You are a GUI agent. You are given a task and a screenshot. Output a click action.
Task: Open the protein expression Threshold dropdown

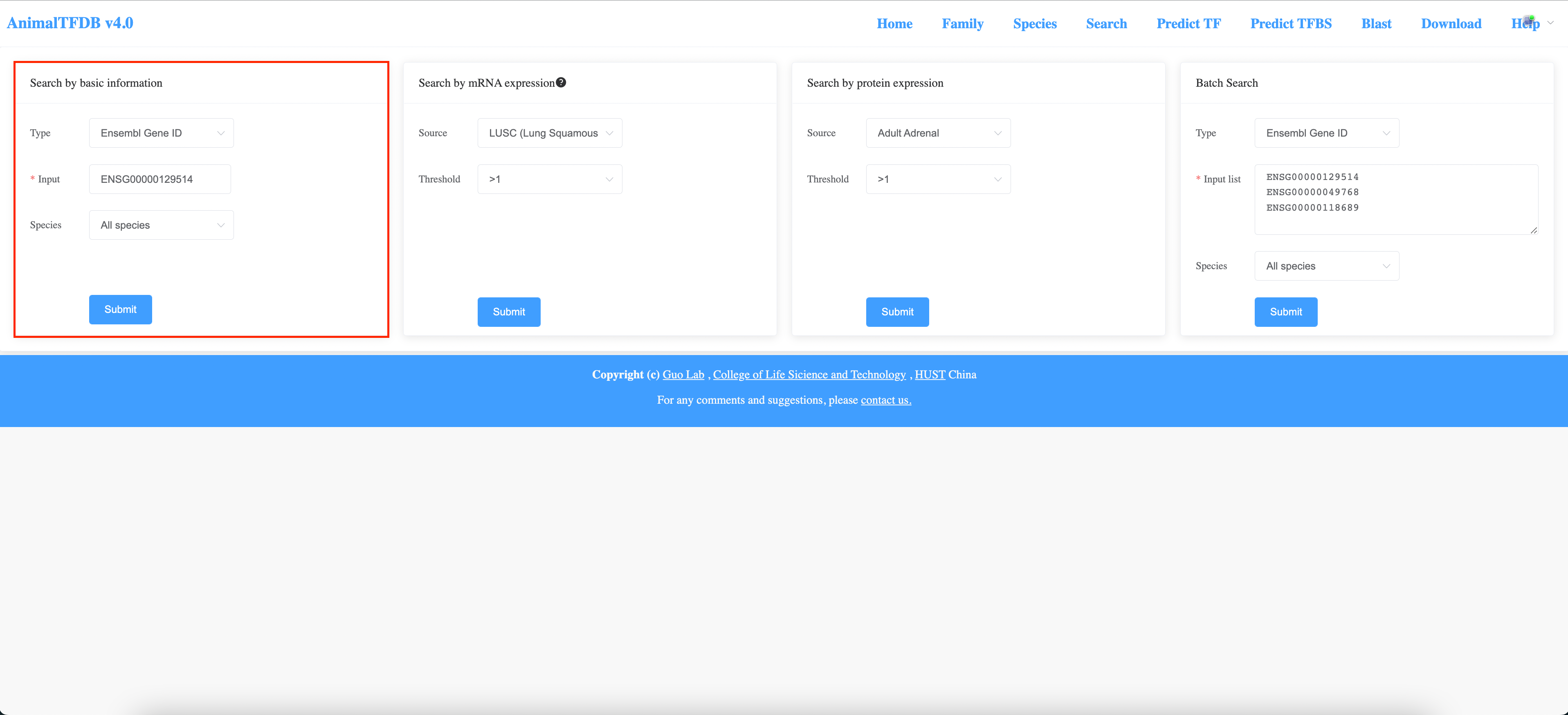click(937, 179)
